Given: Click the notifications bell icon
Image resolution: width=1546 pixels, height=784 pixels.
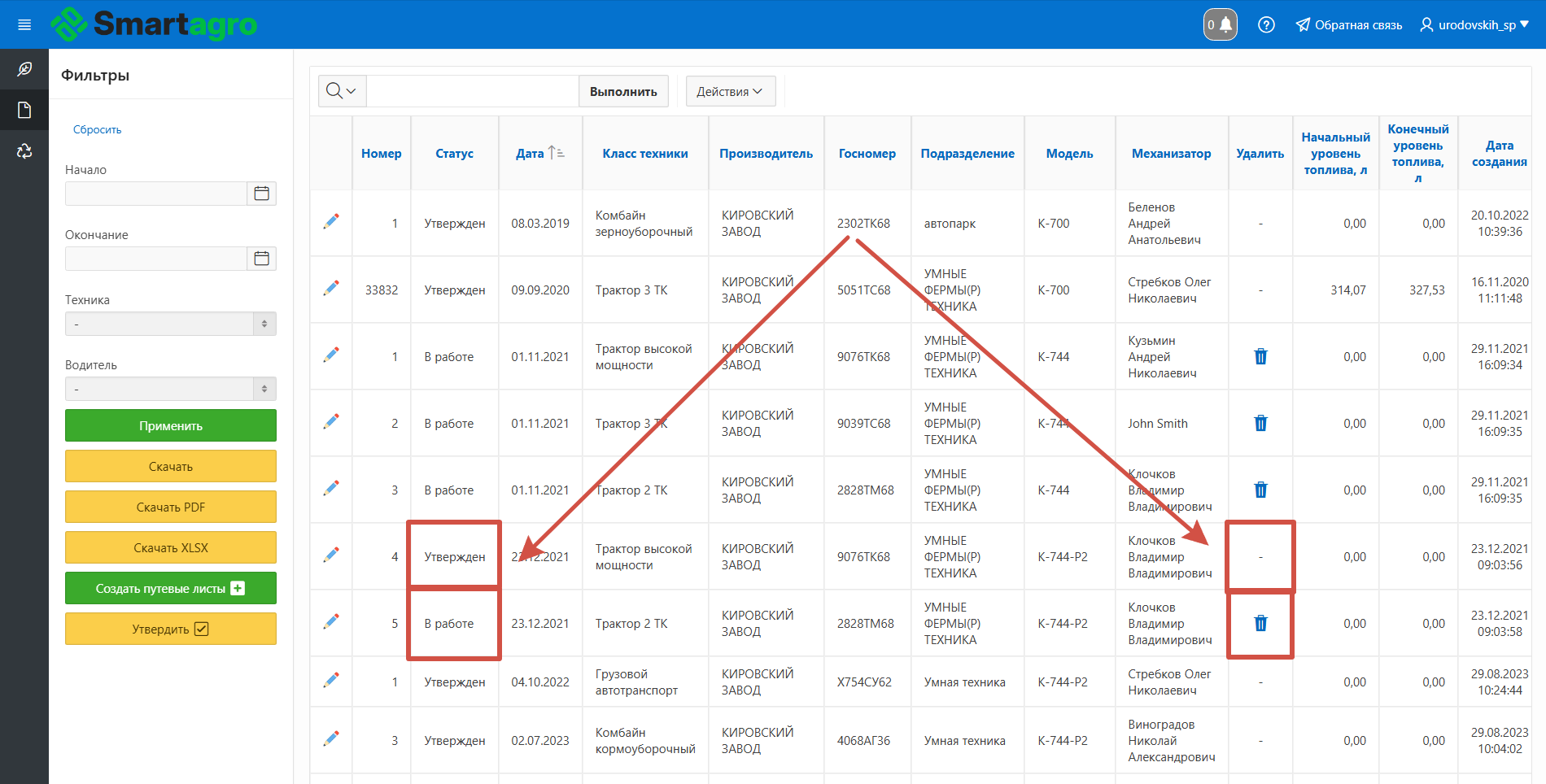Looking at the screenshot, I should pos(1221,24).
